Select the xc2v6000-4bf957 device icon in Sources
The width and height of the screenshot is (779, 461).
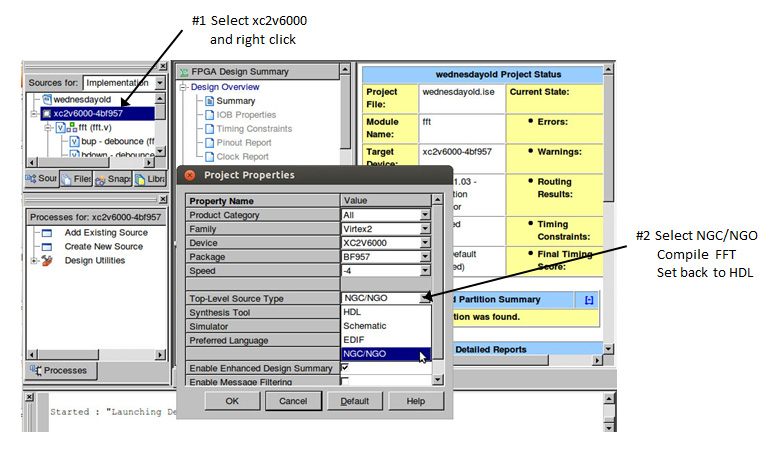[46, 114]
